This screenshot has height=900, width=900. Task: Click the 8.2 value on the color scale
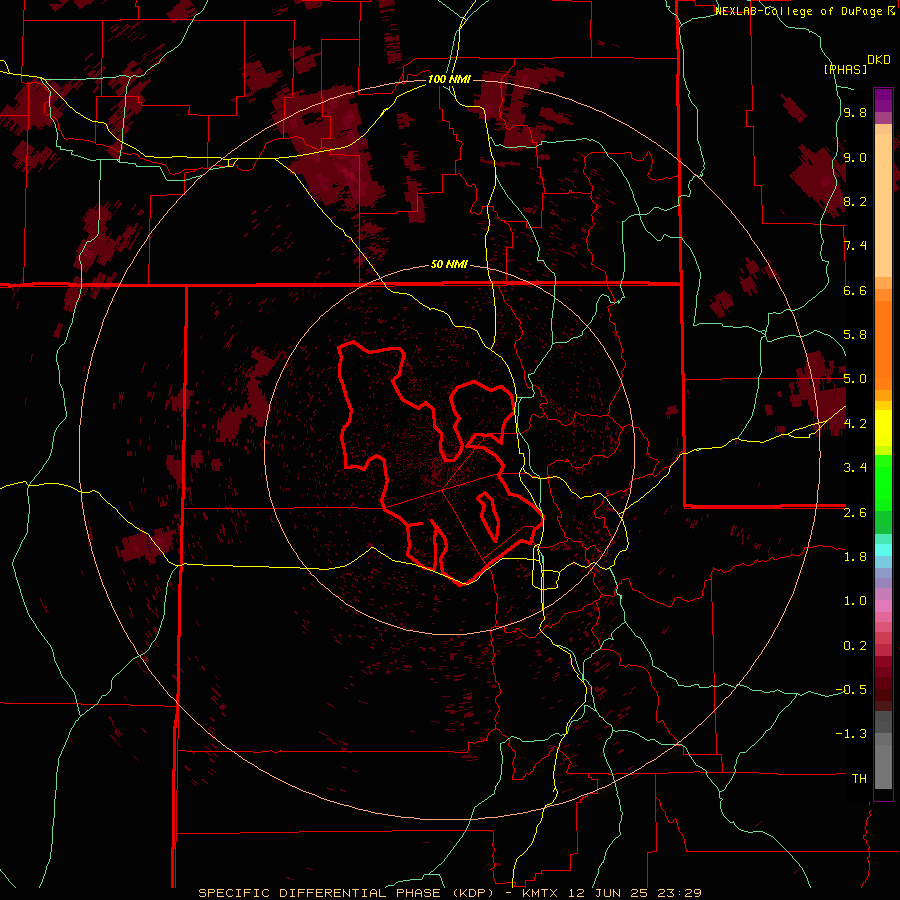(855, 202)
